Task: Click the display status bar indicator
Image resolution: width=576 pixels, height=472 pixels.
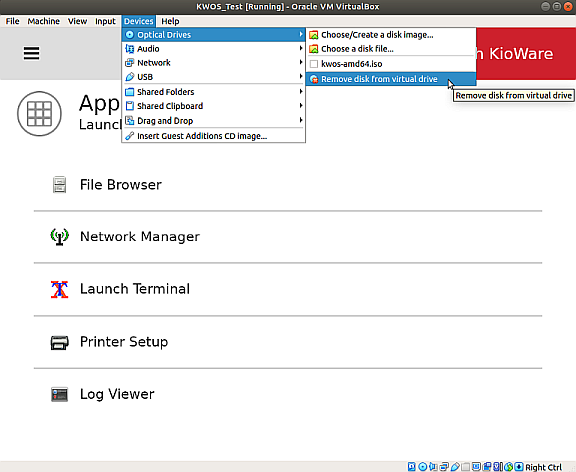Action: 476,466
